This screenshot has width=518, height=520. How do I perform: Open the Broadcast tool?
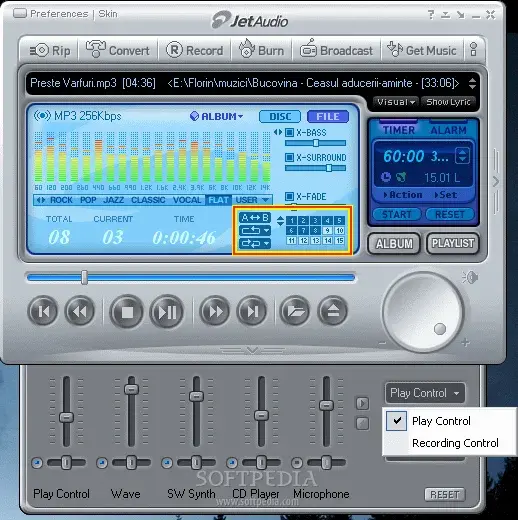336,50
